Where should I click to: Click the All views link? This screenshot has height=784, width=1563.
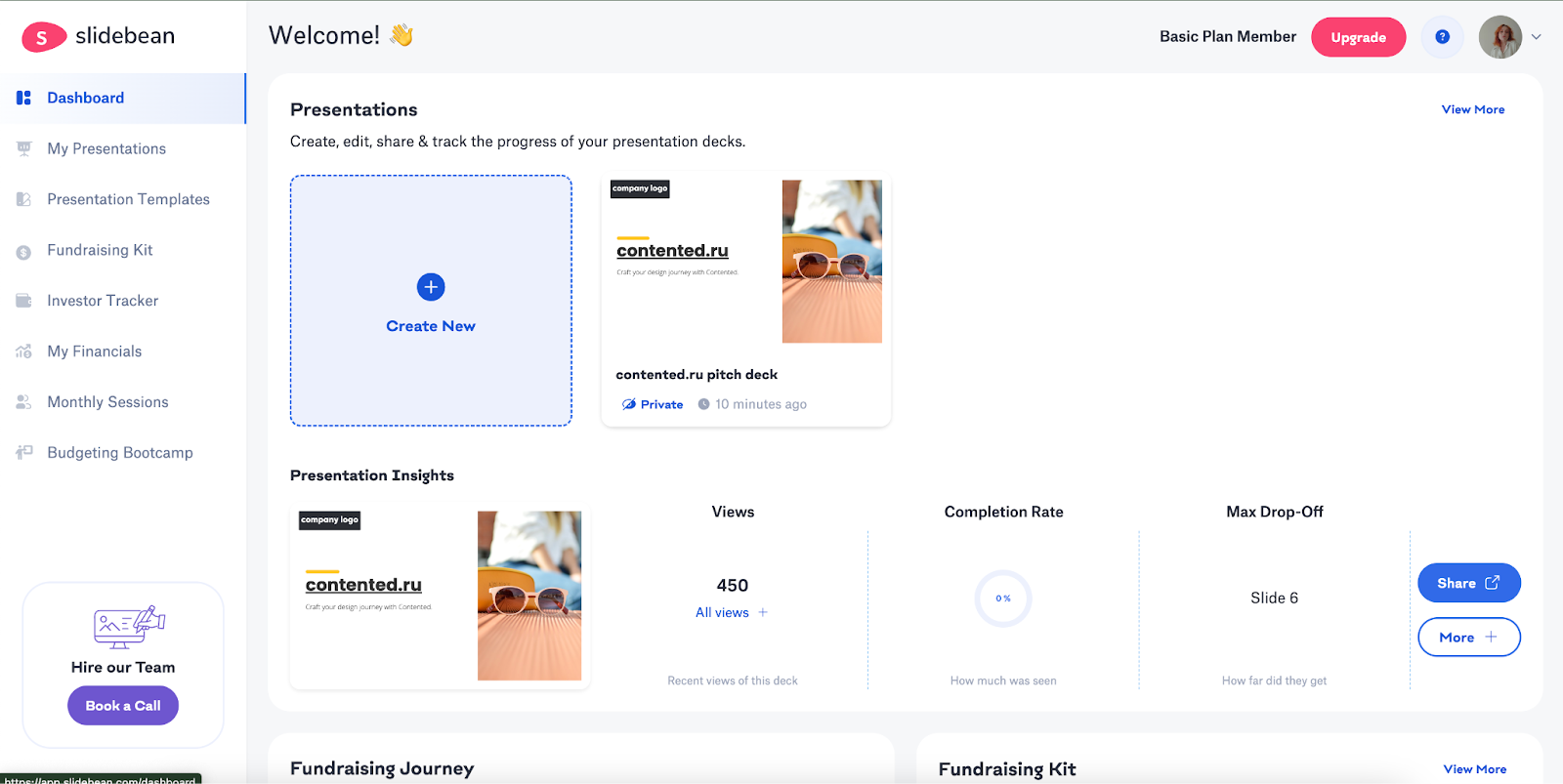(x=722, y=612)
